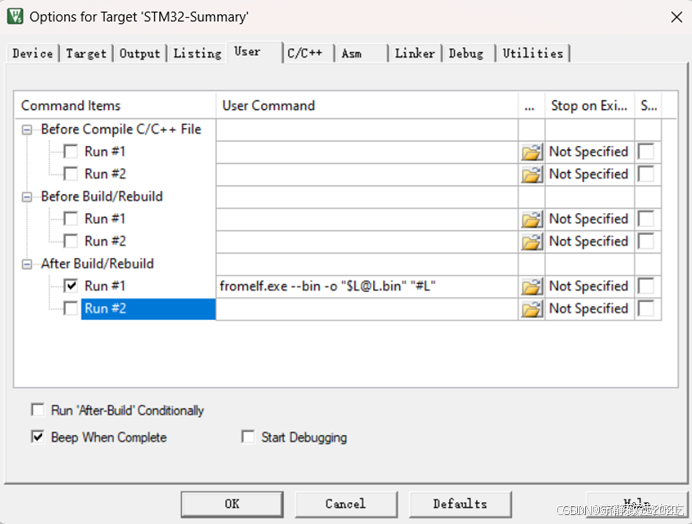Toggle Beep When Complete checkbox
Screen dimensions: 692x524
pyautogui.click(x=38, y=437)
